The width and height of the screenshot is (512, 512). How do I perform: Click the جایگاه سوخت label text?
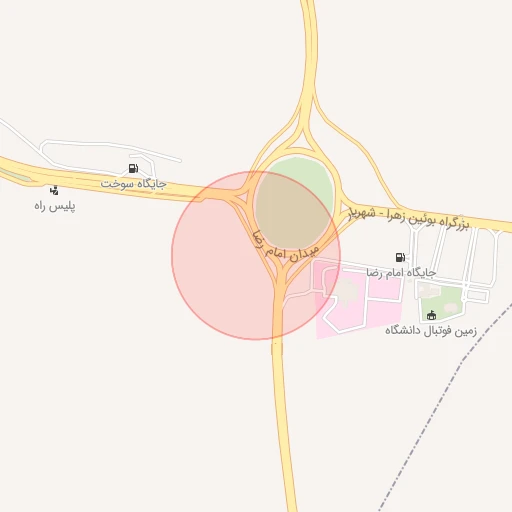tap(133, 184)
